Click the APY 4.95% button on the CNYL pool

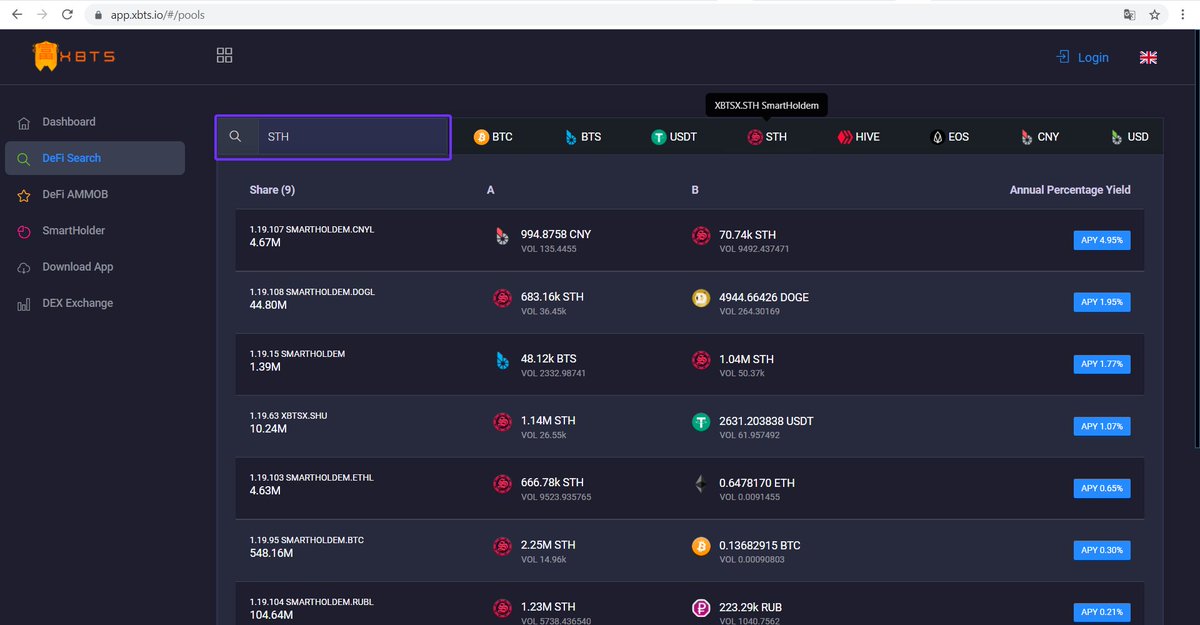click(1101, 240)
